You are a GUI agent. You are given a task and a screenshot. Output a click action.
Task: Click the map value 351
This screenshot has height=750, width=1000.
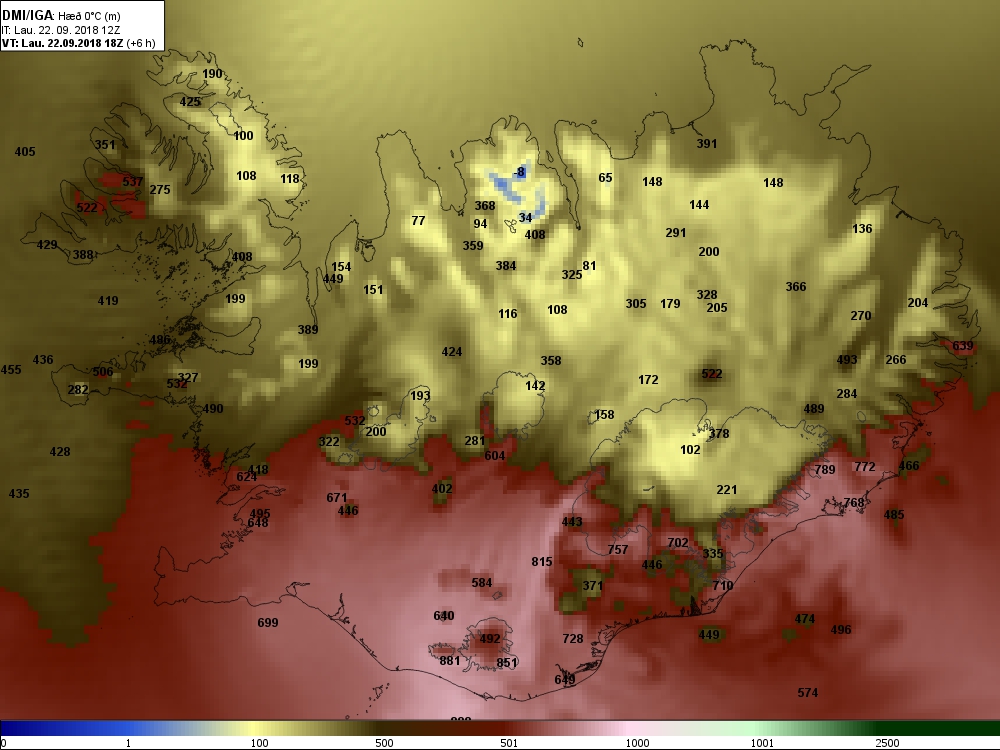[105, 144]
